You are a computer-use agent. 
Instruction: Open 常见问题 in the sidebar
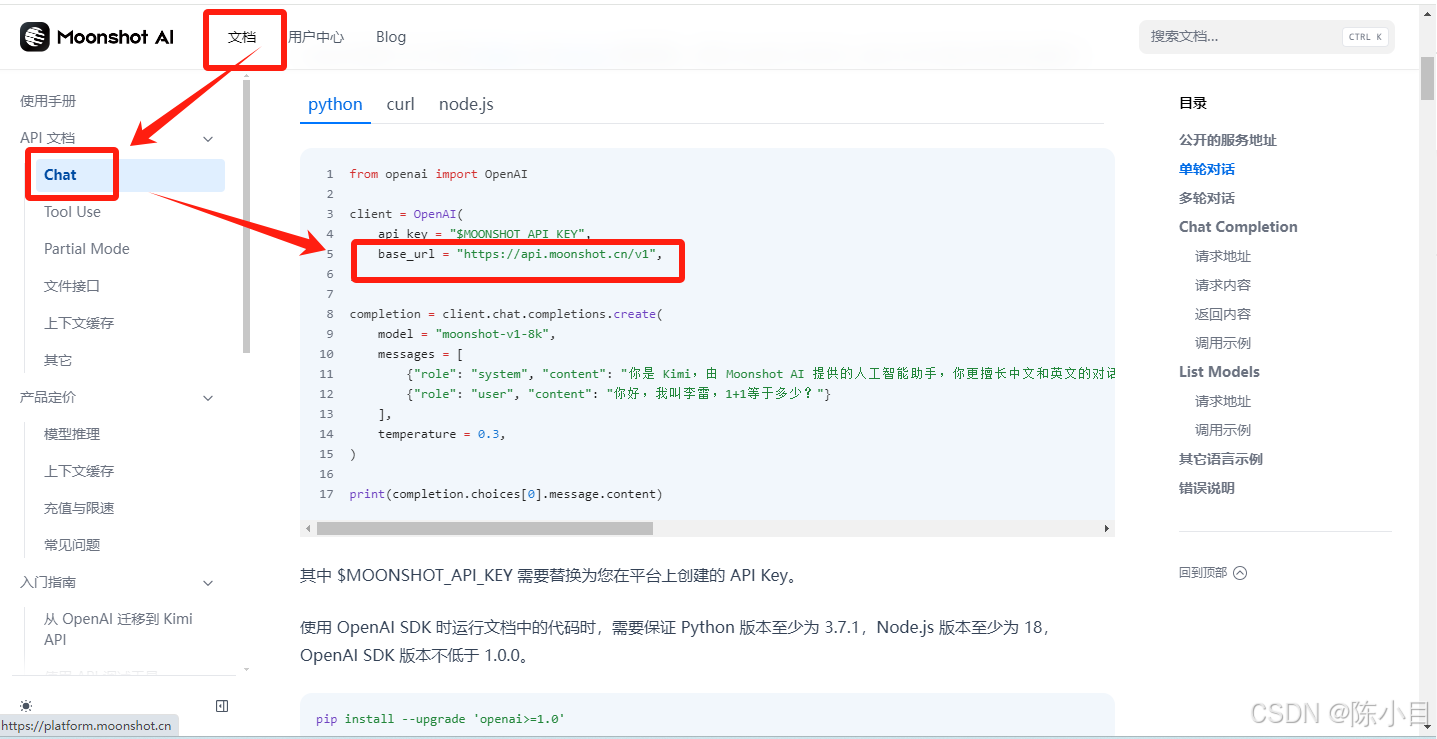point(72,545)
